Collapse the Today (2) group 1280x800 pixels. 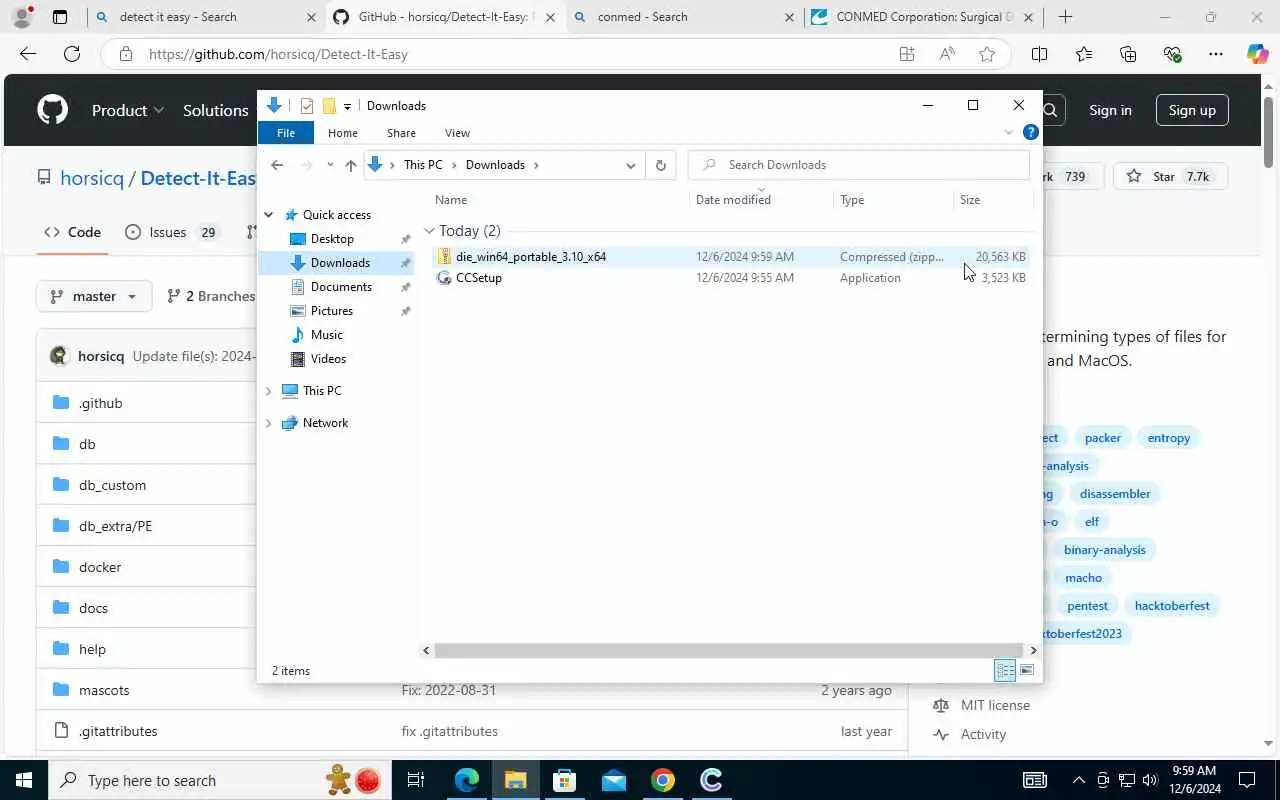tap(429, 231)
